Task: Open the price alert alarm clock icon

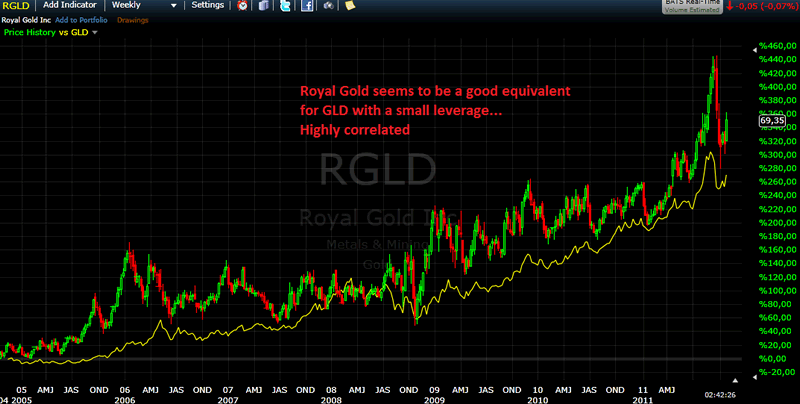Action: tap(243, 6)
